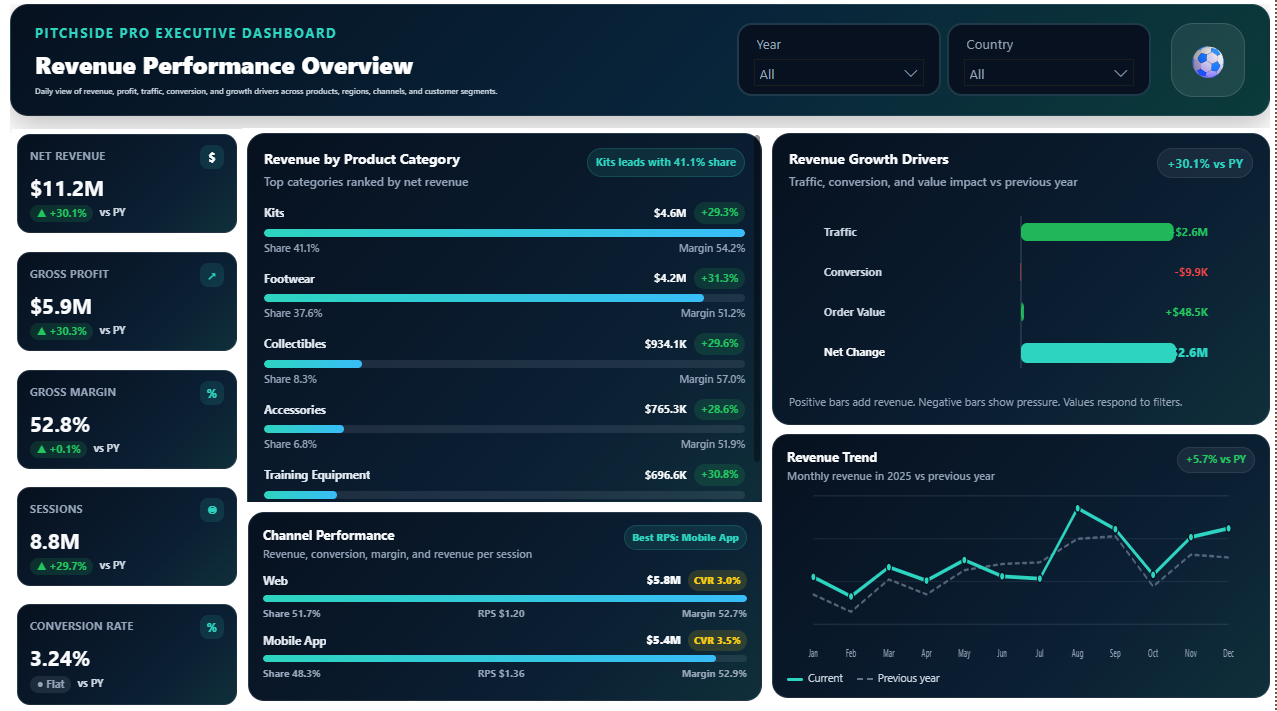Click the '52.8%' gross margin value
This screenshot has width=1277, height=711.
(x=60, y=425)
